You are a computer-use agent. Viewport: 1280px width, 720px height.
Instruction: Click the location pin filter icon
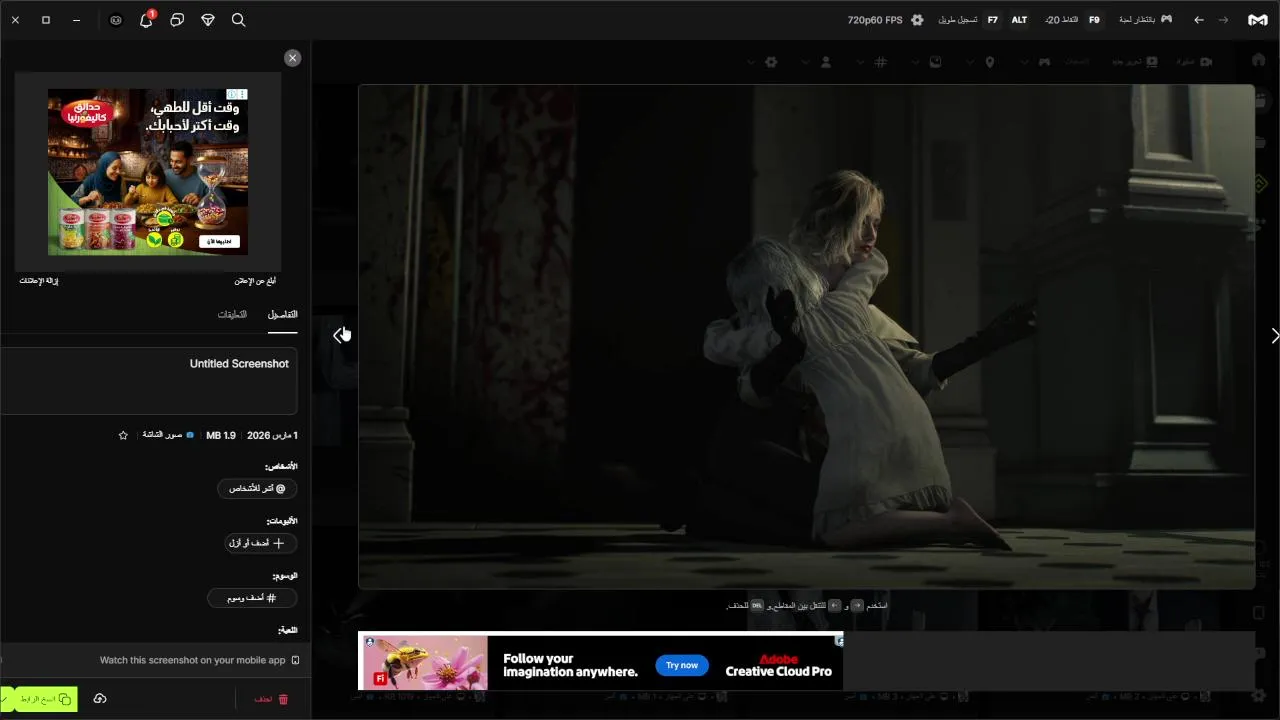tap(990, 62)
